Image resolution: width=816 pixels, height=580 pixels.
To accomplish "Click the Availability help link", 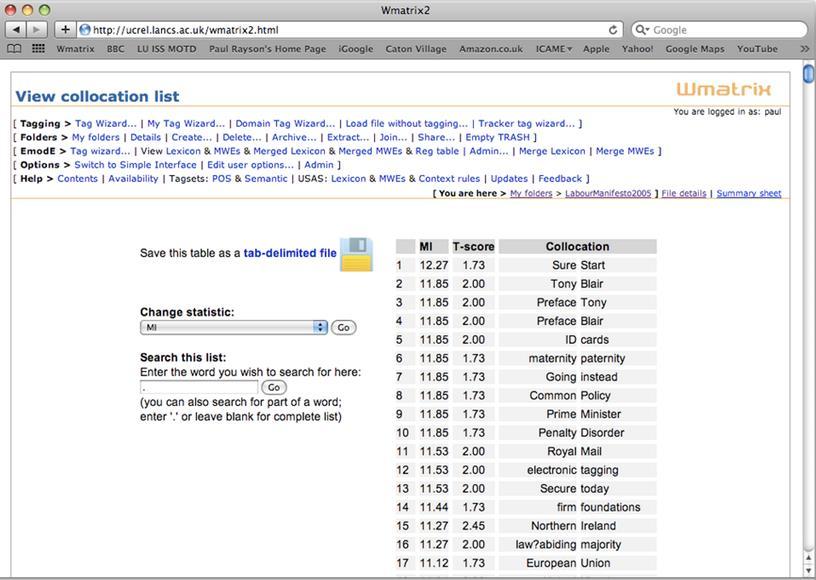I will pyautogui.click(x=133, y=178).
